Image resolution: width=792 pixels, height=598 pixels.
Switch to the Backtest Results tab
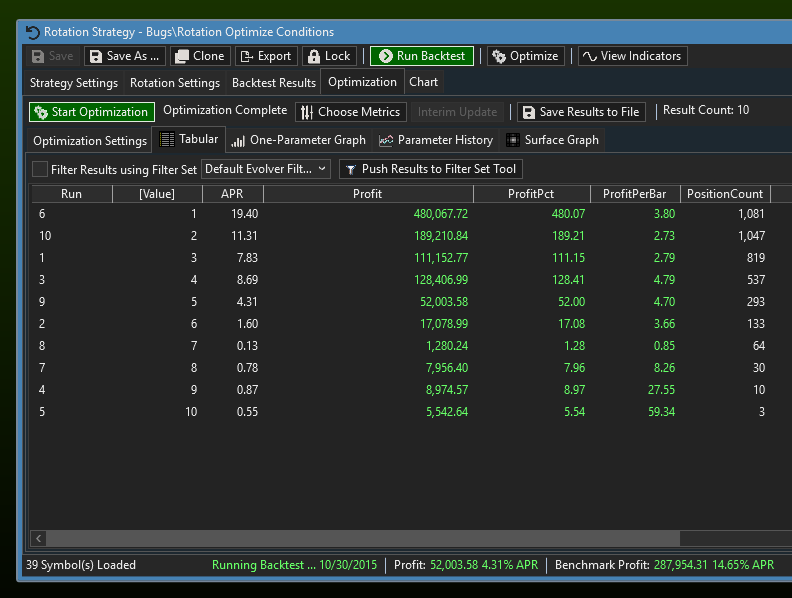coord(273,83)
